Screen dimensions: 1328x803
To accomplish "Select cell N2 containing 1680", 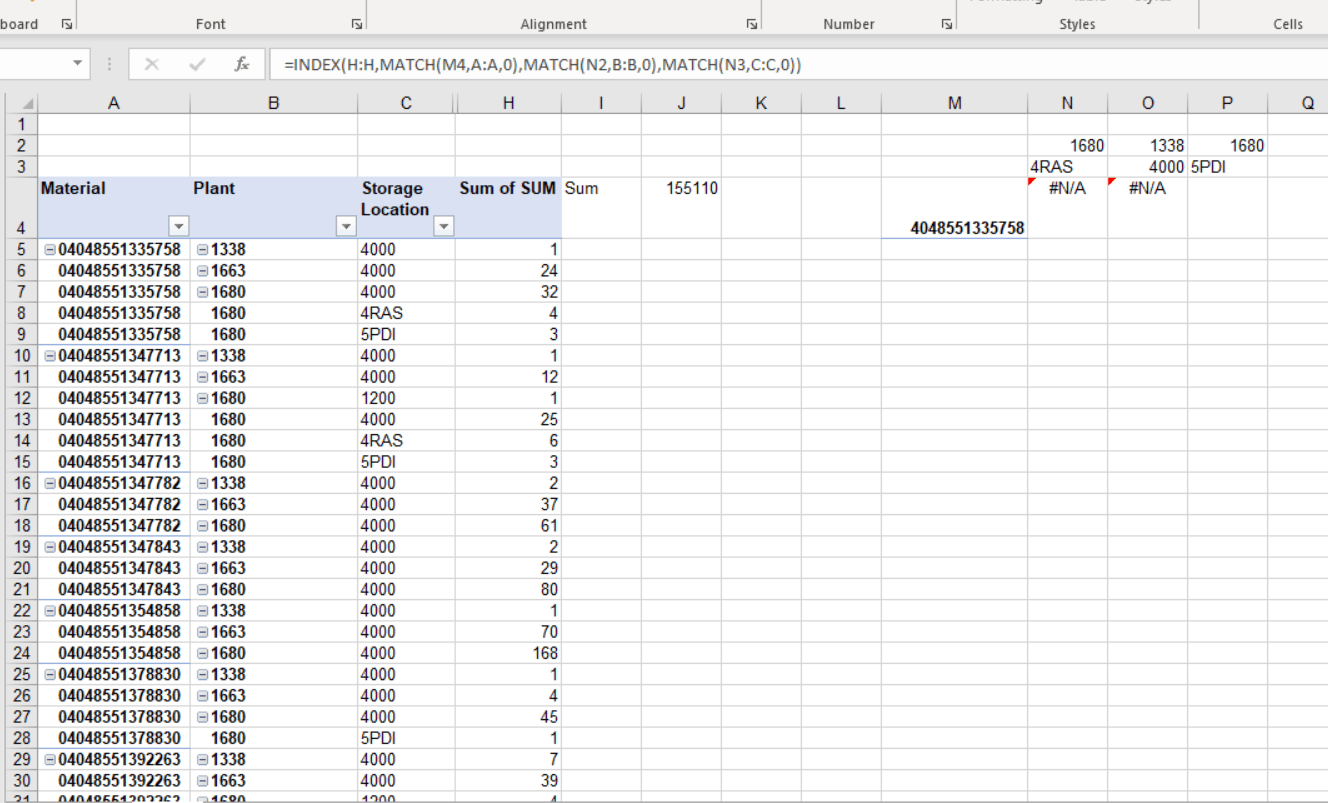I will coord(1067,146).
